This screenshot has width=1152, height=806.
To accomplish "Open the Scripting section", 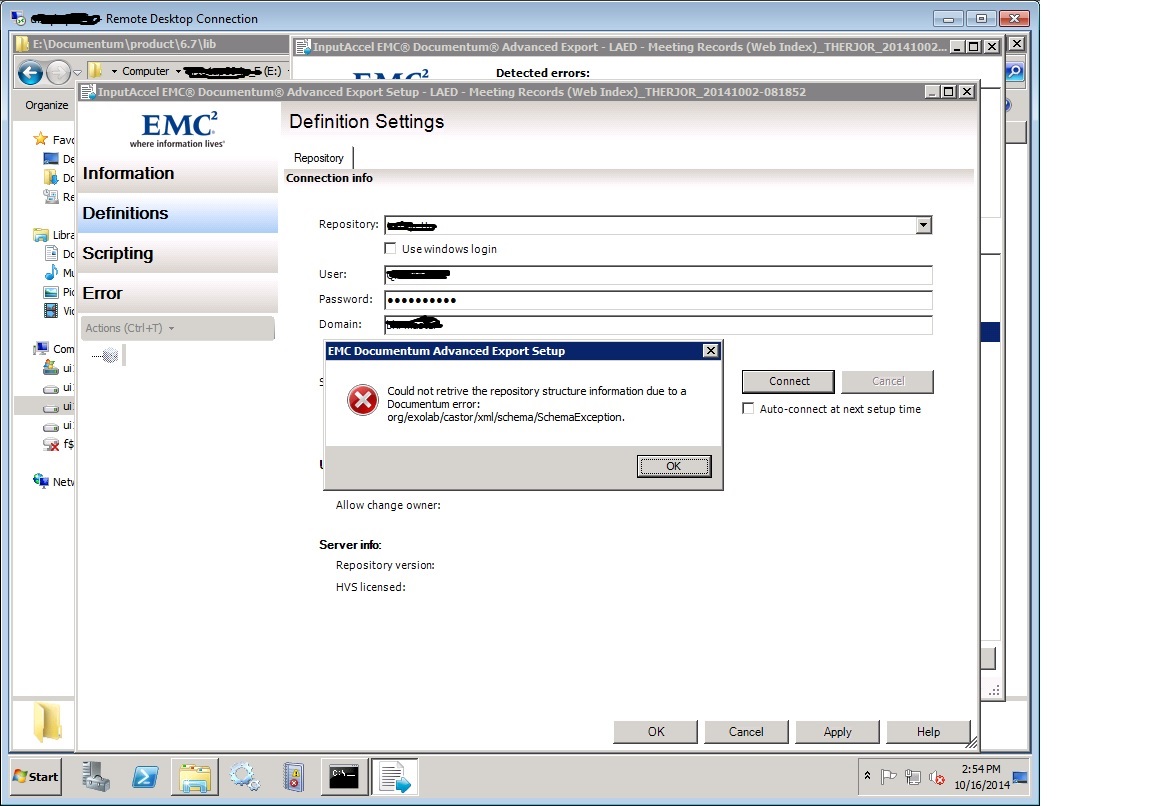I will tap(177, 253).
